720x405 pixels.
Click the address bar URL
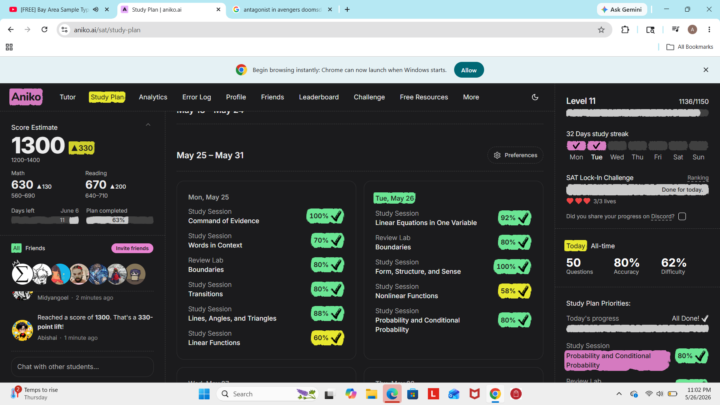pos(107,30)
